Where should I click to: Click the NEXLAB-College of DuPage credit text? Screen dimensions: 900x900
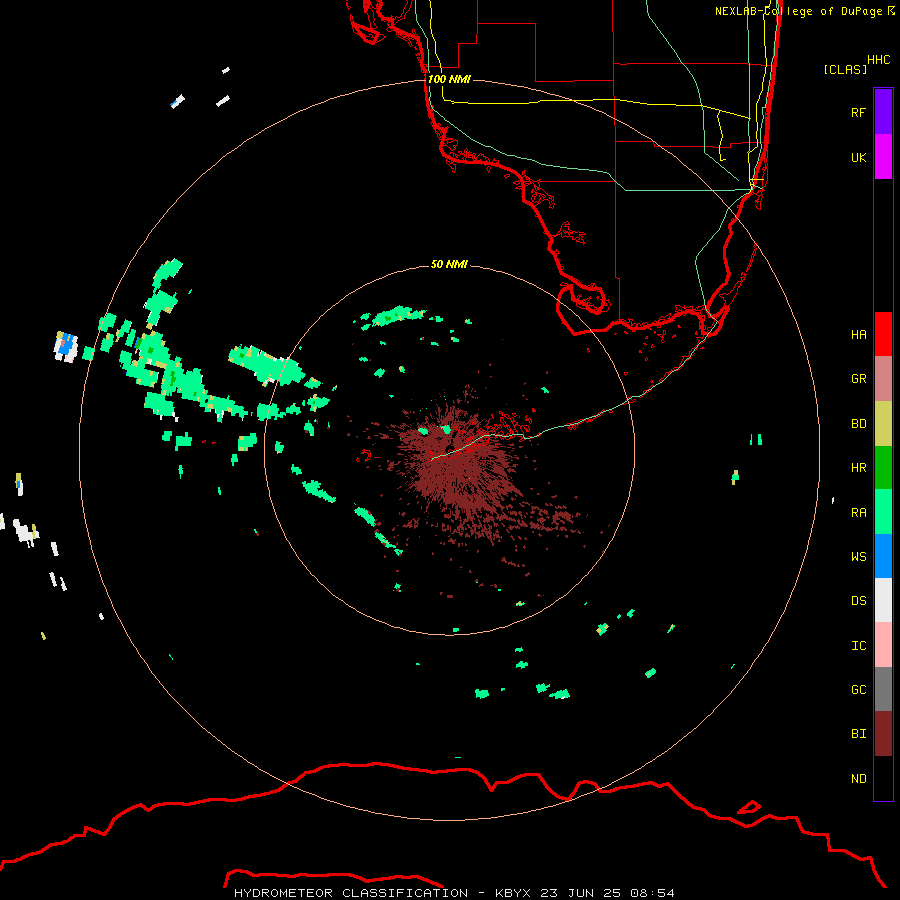point(804,11)
